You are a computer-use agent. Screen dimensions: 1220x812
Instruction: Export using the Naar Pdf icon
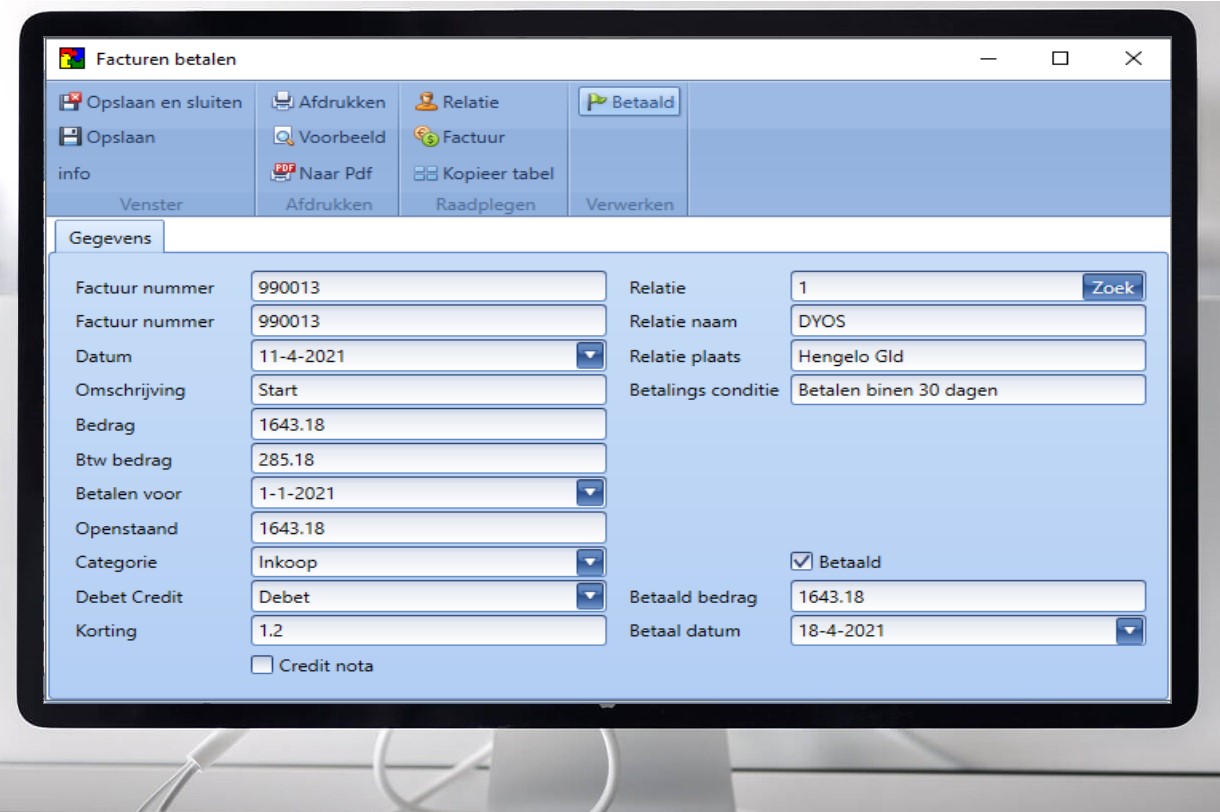pos(283,172)
